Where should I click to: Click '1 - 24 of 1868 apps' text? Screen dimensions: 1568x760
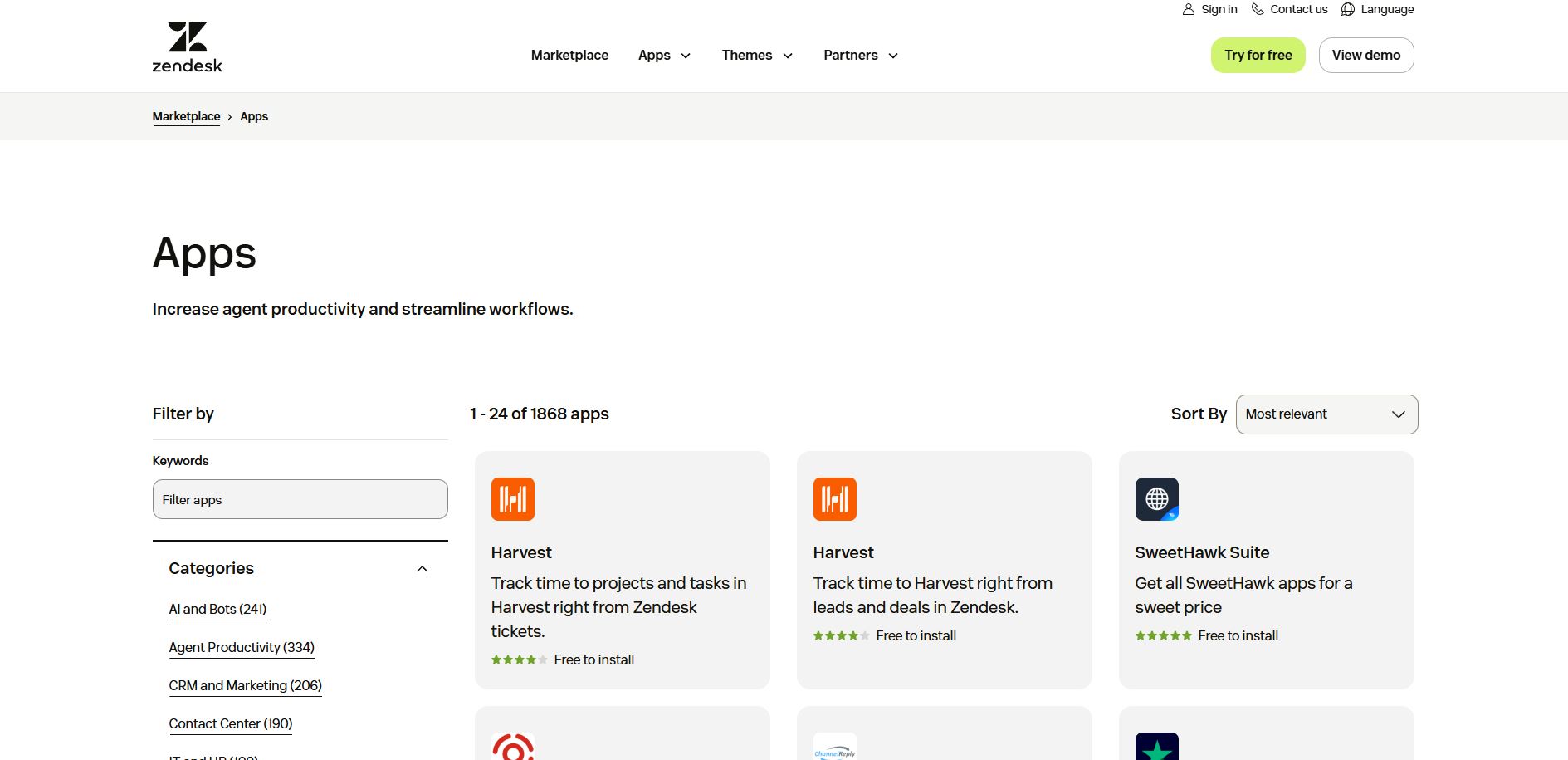click(540, 414)
